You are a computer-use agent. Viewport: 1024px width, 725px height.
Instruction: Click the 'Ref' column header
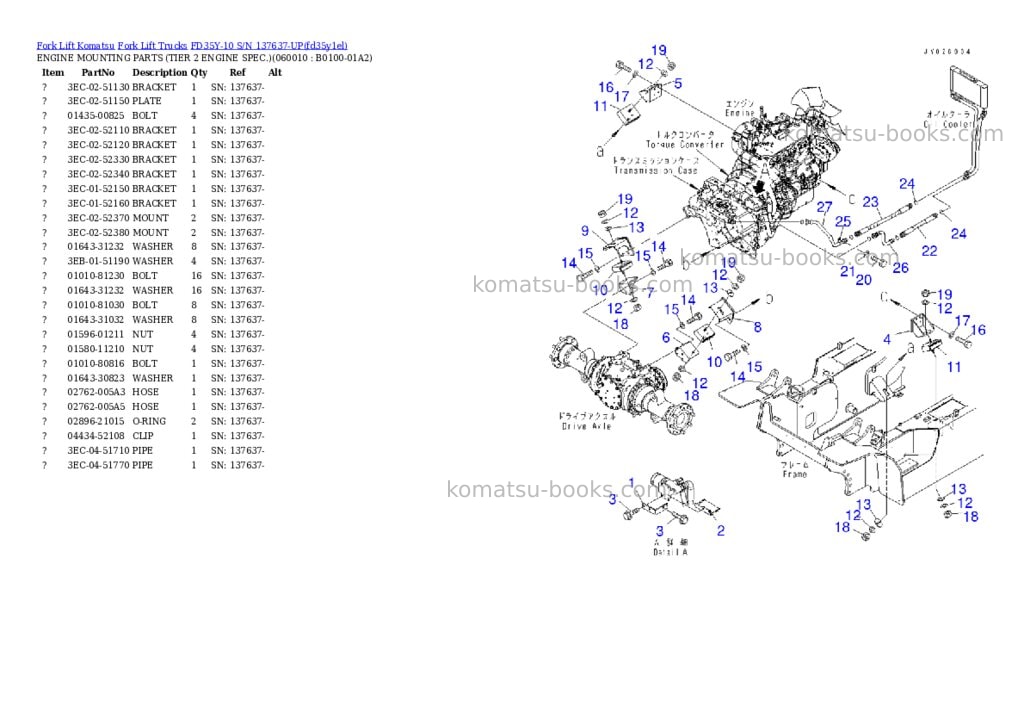tap(238, 72)
